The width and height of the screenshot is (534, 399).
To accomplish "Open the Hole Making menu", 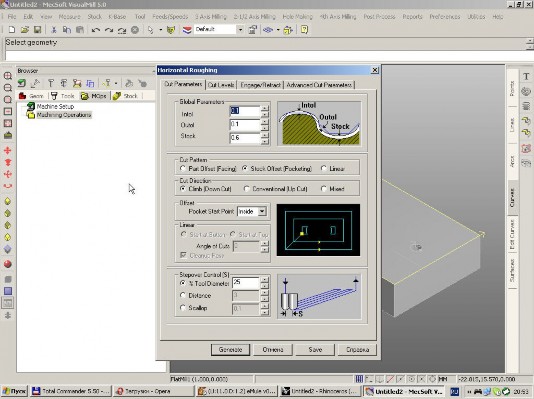I will (297, 17).
